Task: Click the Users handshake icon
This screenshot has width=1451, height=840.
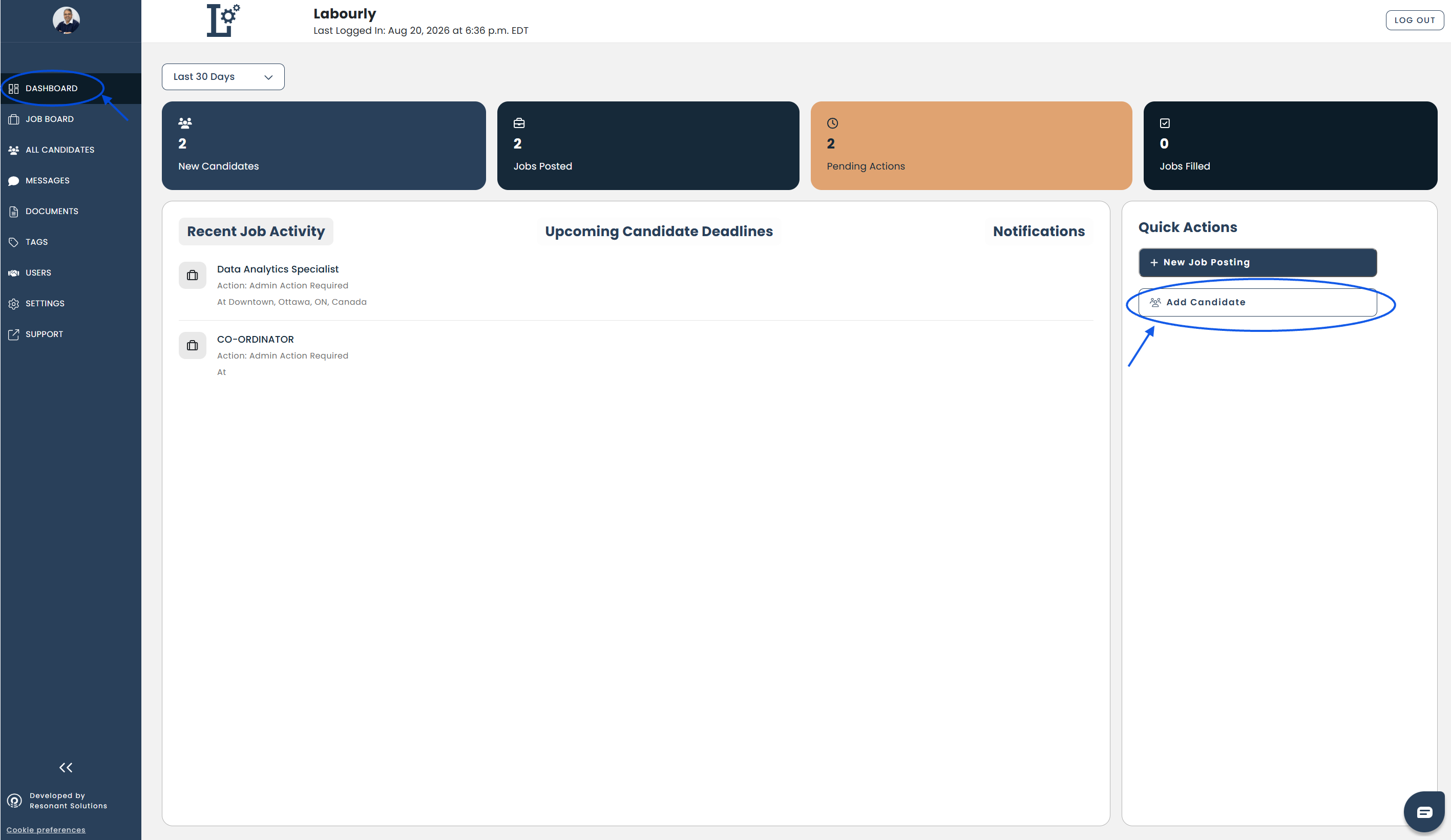Action: (14, 273)
